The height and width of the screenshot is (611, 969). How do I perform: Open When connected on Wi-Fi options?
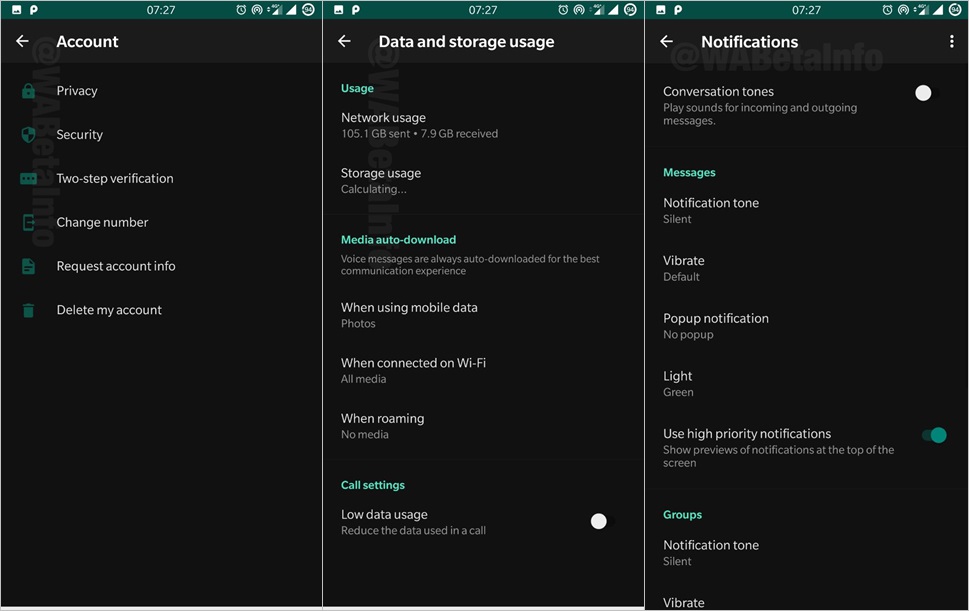(x=413, y=370)
